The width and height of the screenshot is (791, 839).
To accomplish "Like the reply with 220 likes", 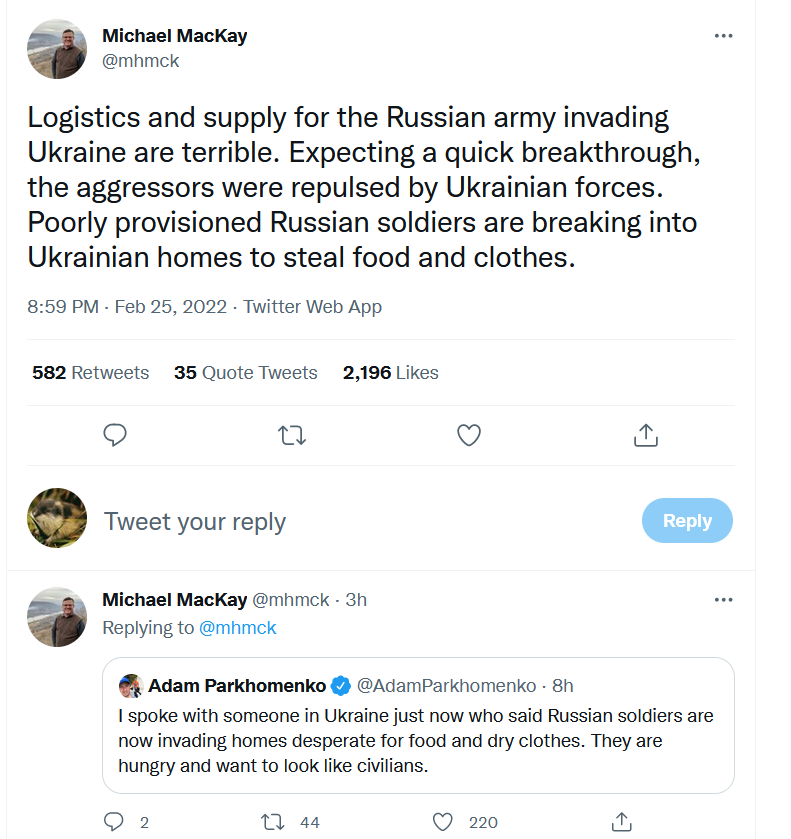I will [x=444, y=822].
